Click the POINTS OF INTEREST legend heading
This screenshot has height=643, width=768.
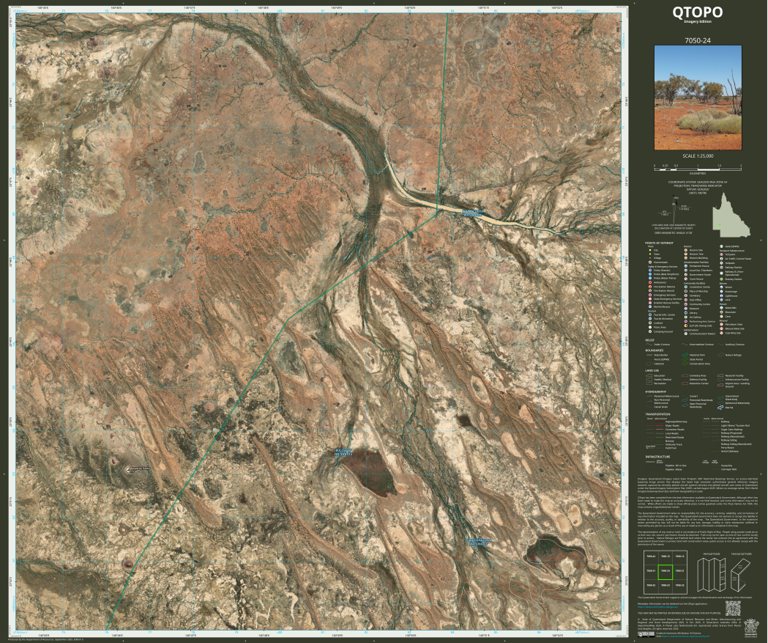pos(659,243)
